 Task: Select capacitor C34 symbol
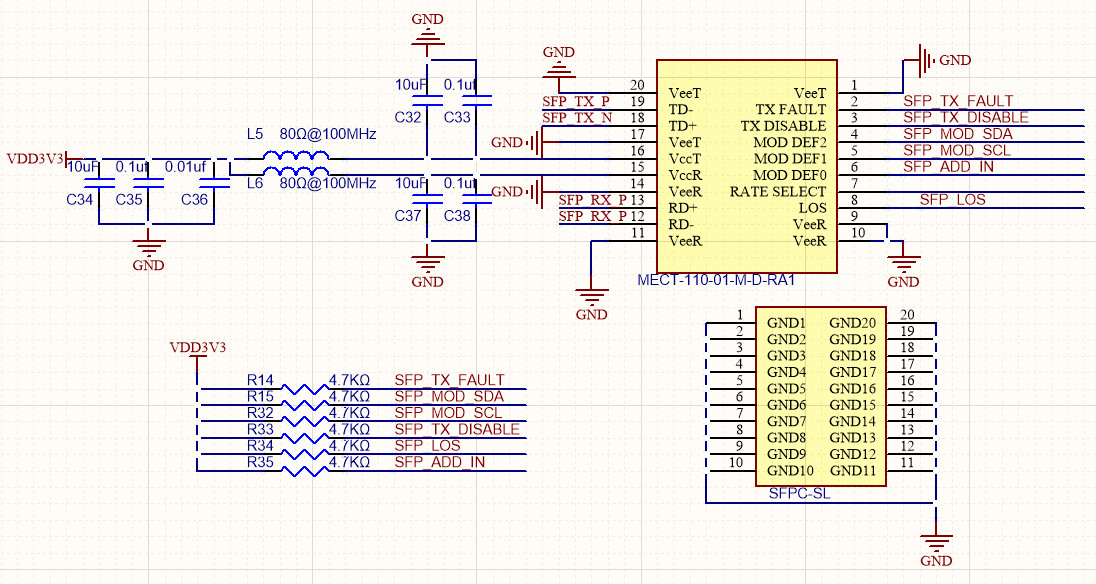tap(99, 184)
